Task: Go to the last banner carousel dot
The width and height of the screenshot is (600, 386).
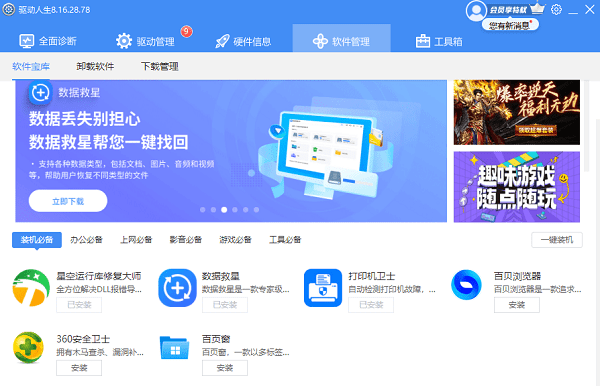Action: tap(256, 210)
